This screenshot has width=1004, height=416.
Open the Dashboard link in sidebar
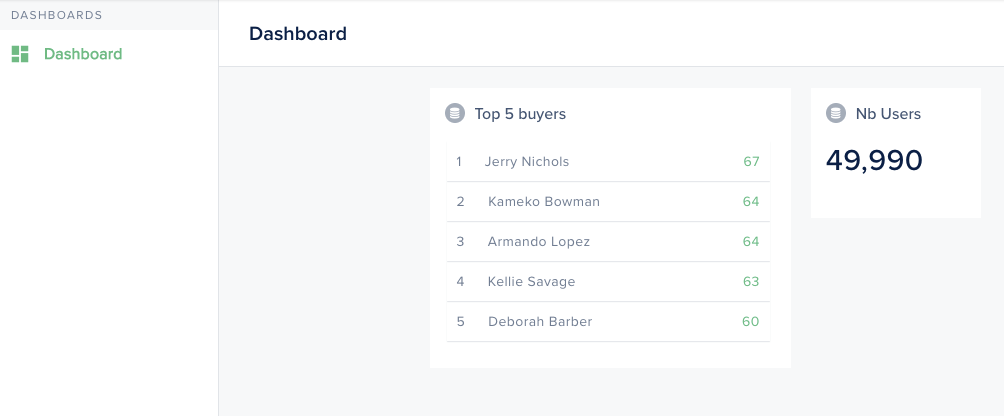83,54
